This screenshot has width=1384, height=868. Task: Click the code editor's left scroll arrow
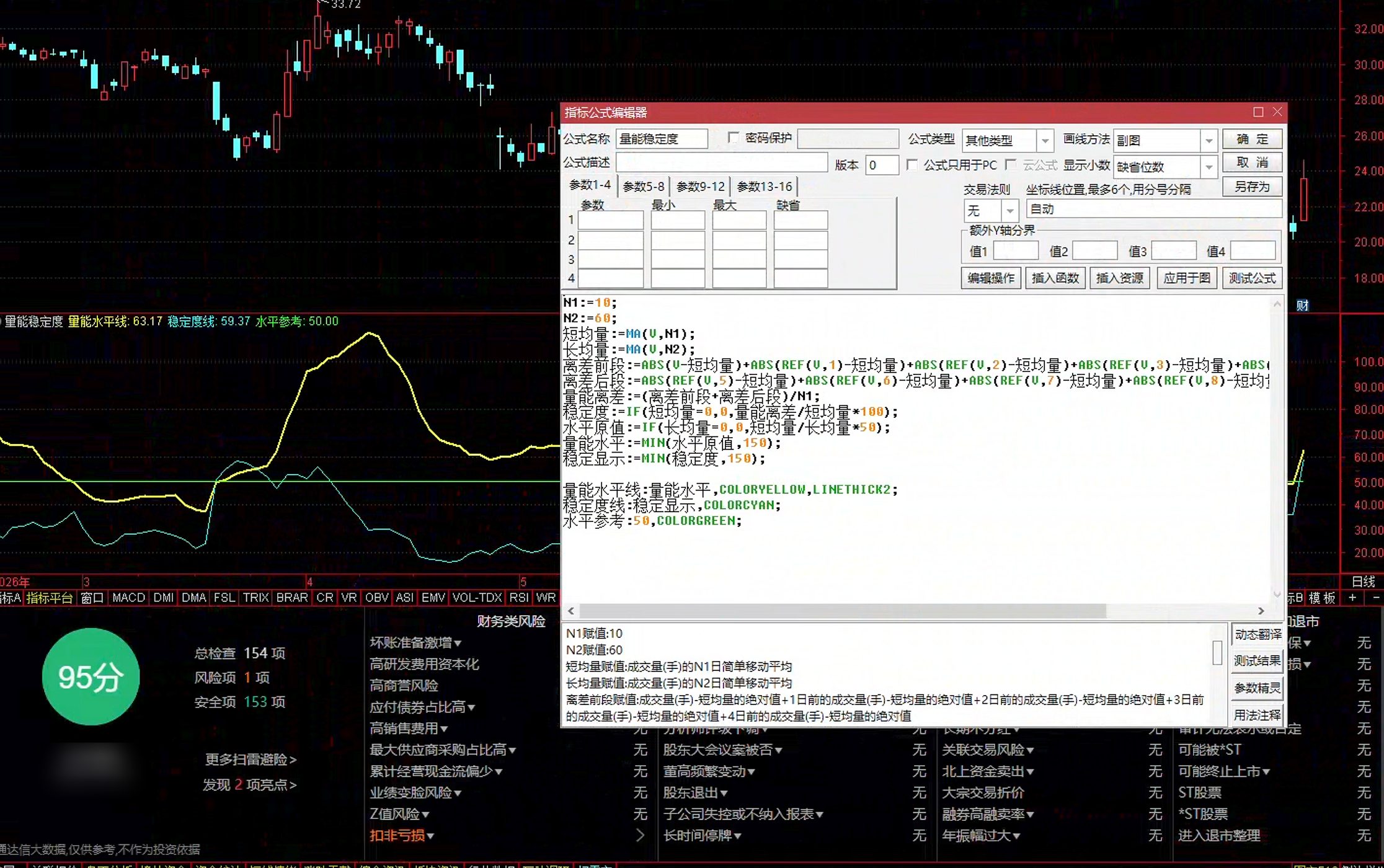point(571,611)
